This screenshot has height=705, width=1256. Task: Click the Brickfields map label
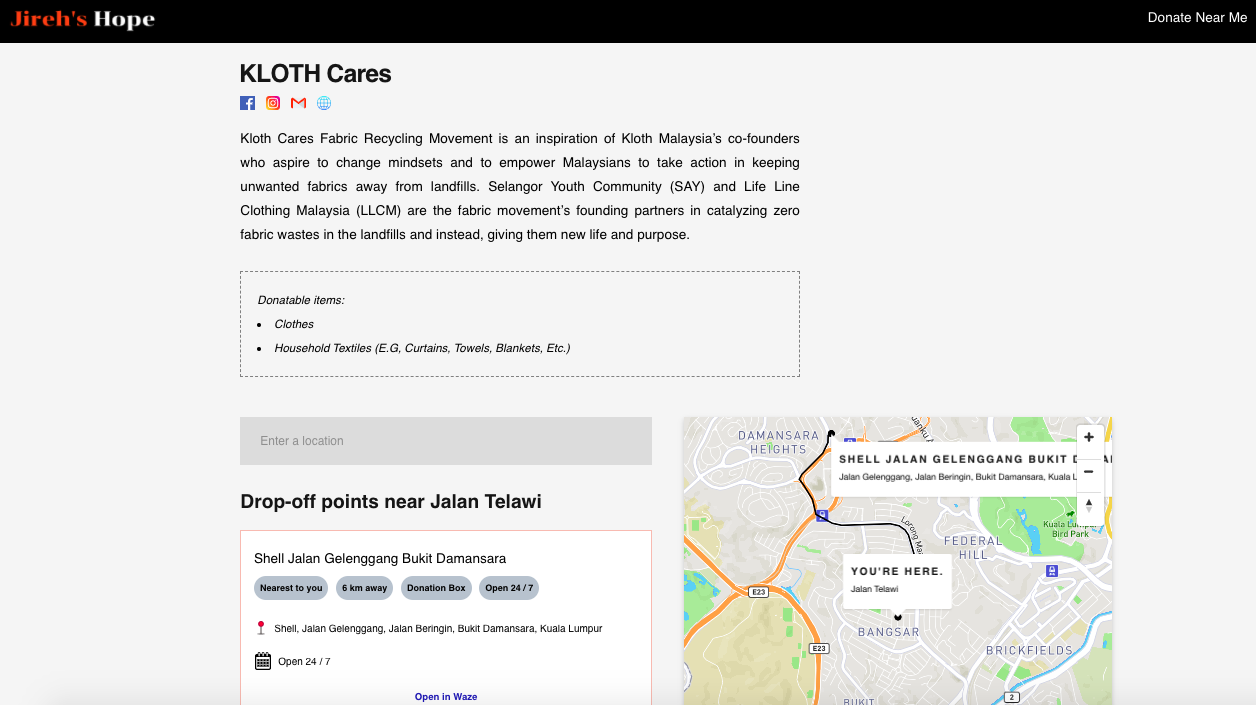1029,650
